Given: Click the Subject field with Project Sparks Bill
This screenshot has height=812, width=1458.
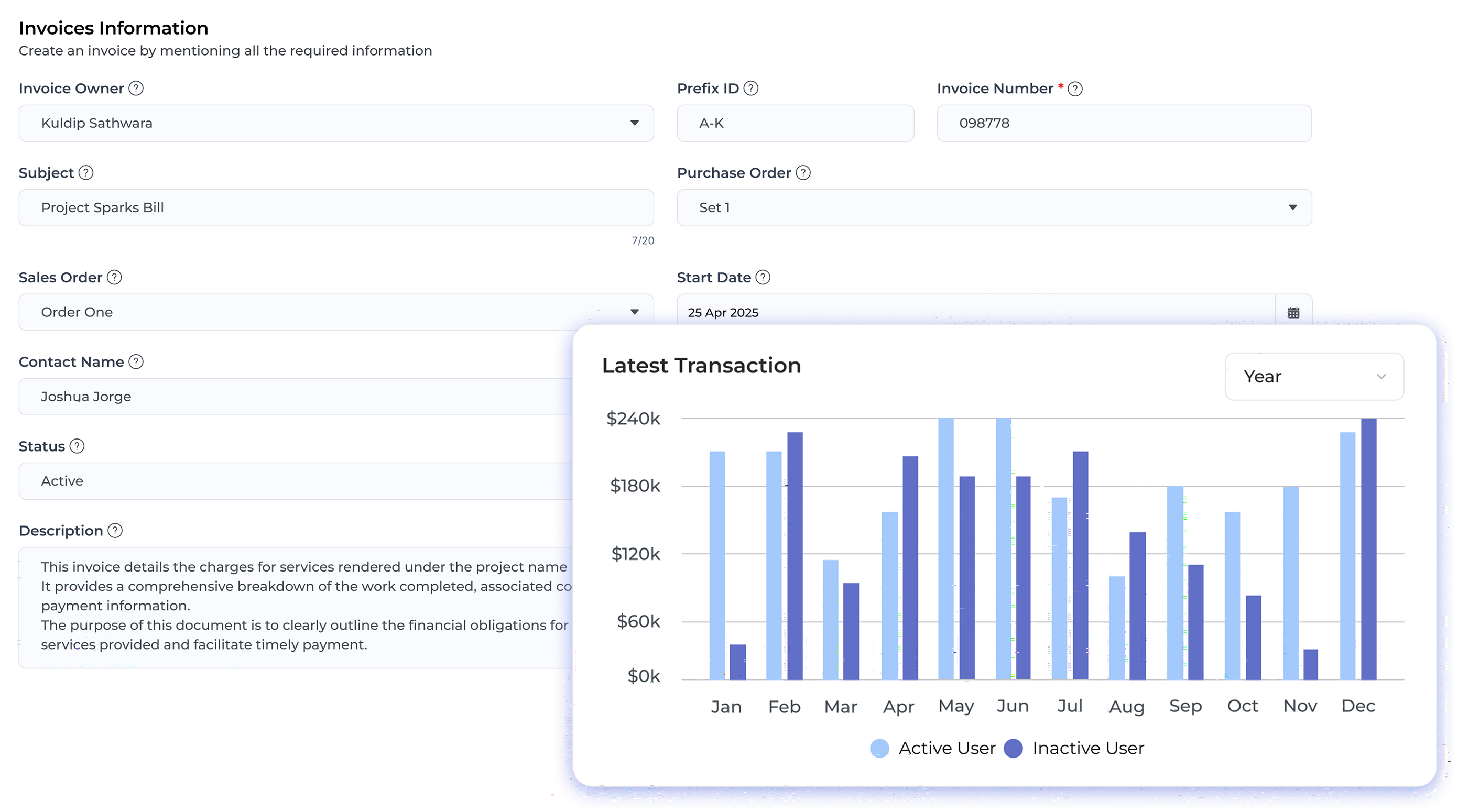Looking at the screenshot, I should (336, 207).
